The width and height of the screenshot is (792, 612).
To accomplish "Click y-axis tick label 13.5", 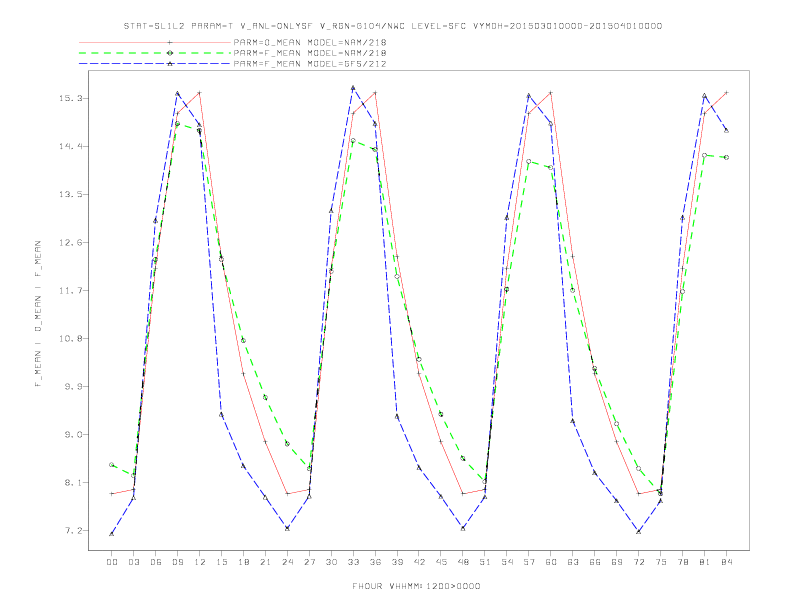I will click(x=70, y=194).
